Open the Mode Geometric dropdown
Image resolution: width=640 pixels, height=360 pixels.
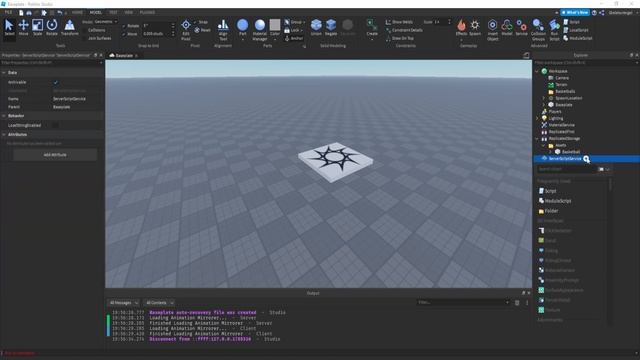point(106,22)
